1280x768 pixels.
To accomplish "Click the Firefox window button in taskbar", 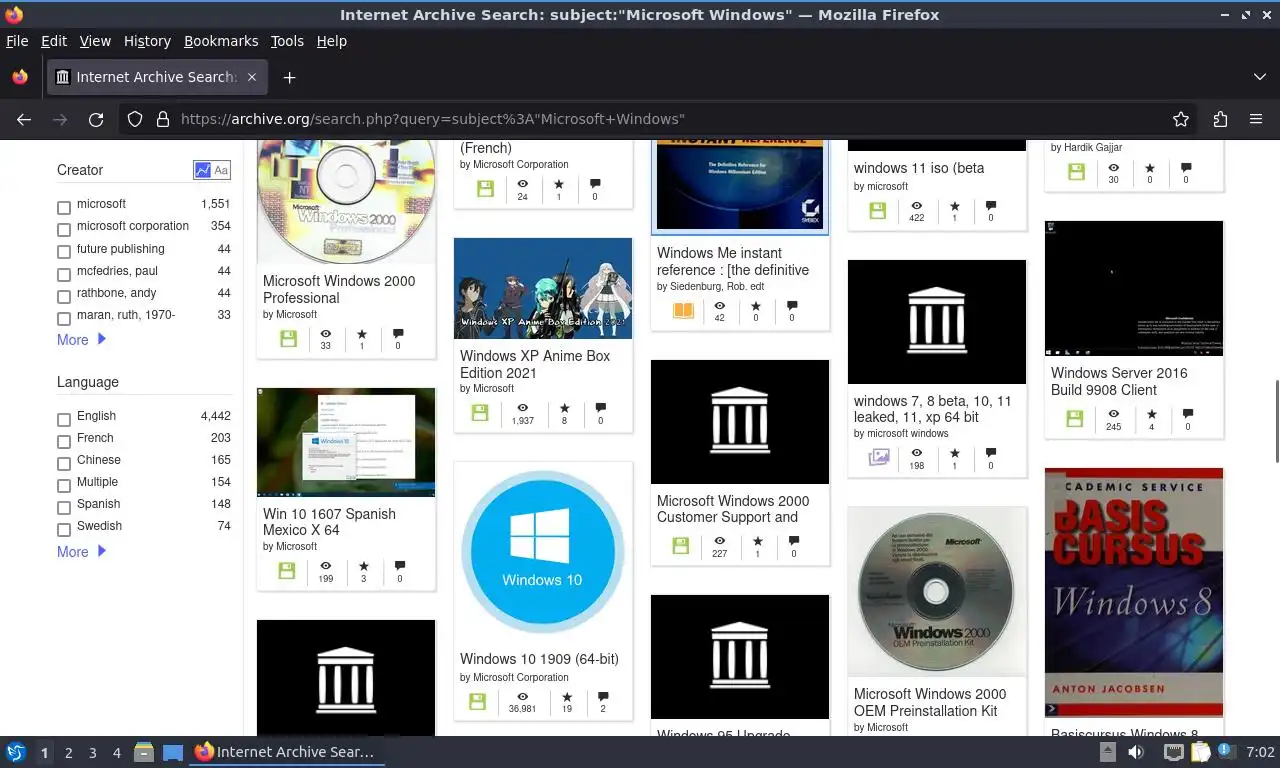I will point(286,752).
